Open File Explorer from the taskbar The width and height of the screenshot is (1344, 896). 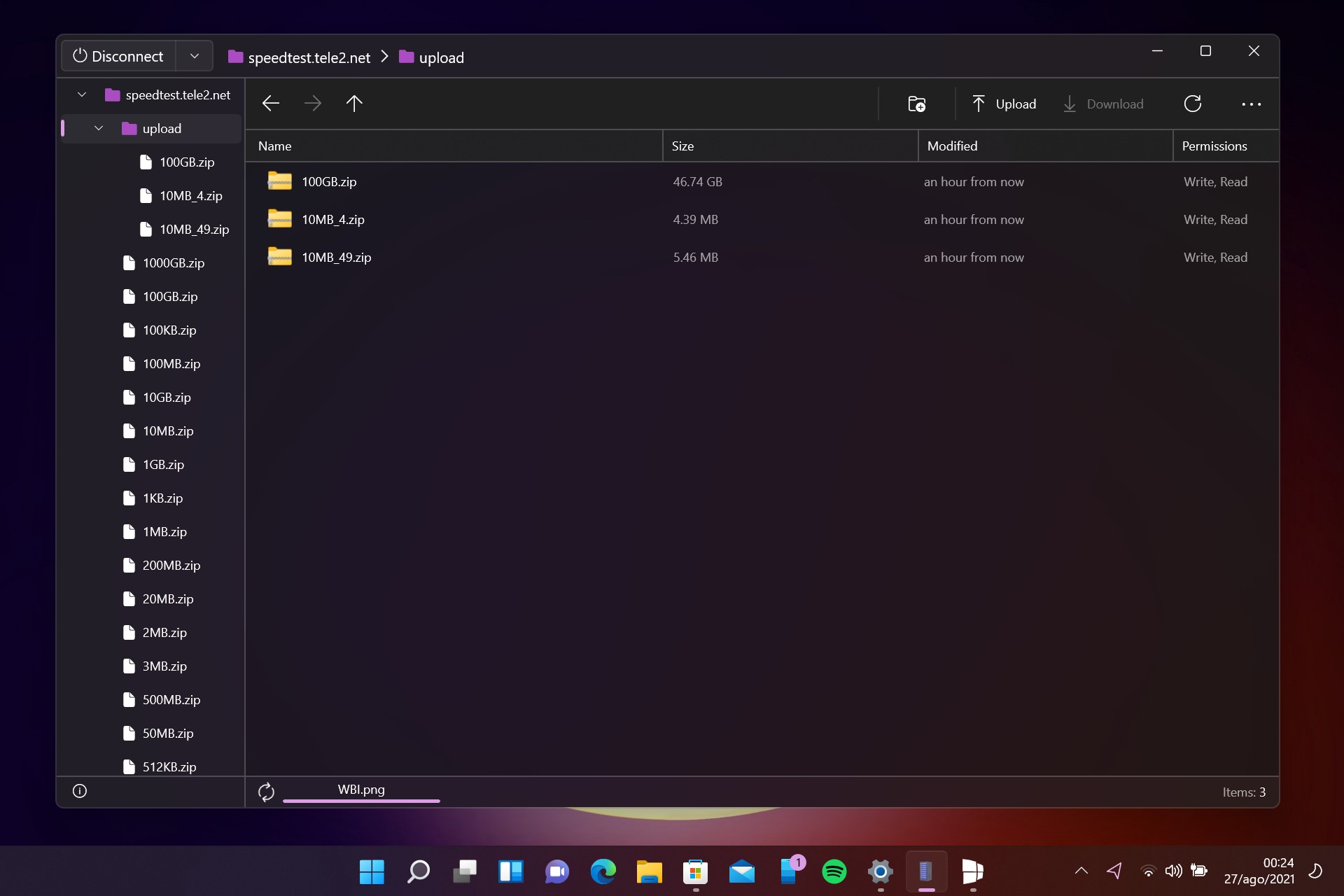tap(649, 871)
